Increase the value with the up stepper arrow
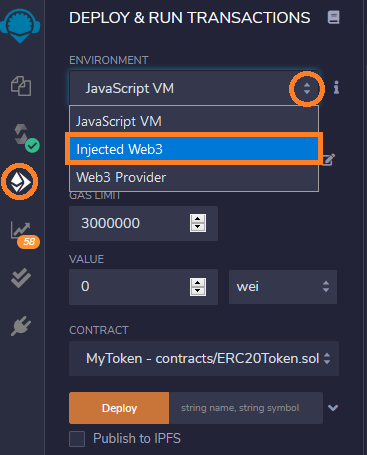367x455 pixels. [198, 283]
